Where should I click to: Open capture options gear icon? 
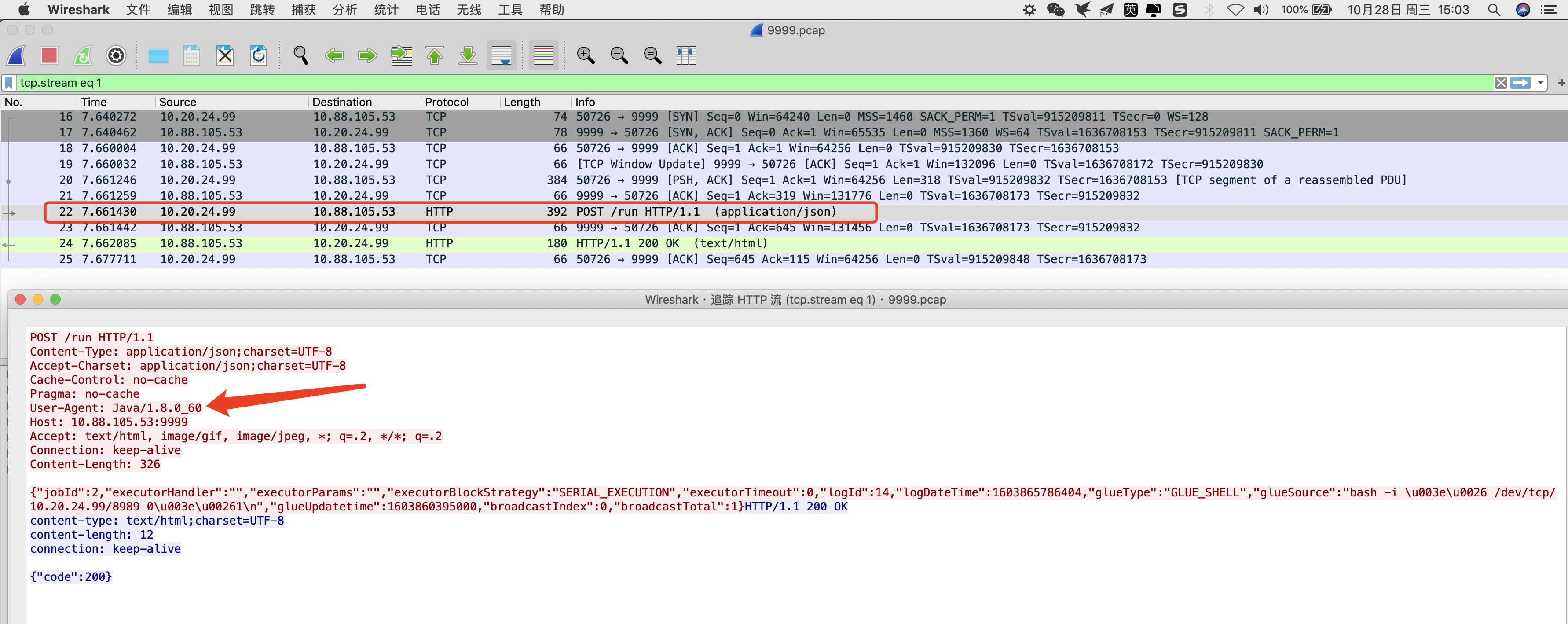tap(116, 56)
